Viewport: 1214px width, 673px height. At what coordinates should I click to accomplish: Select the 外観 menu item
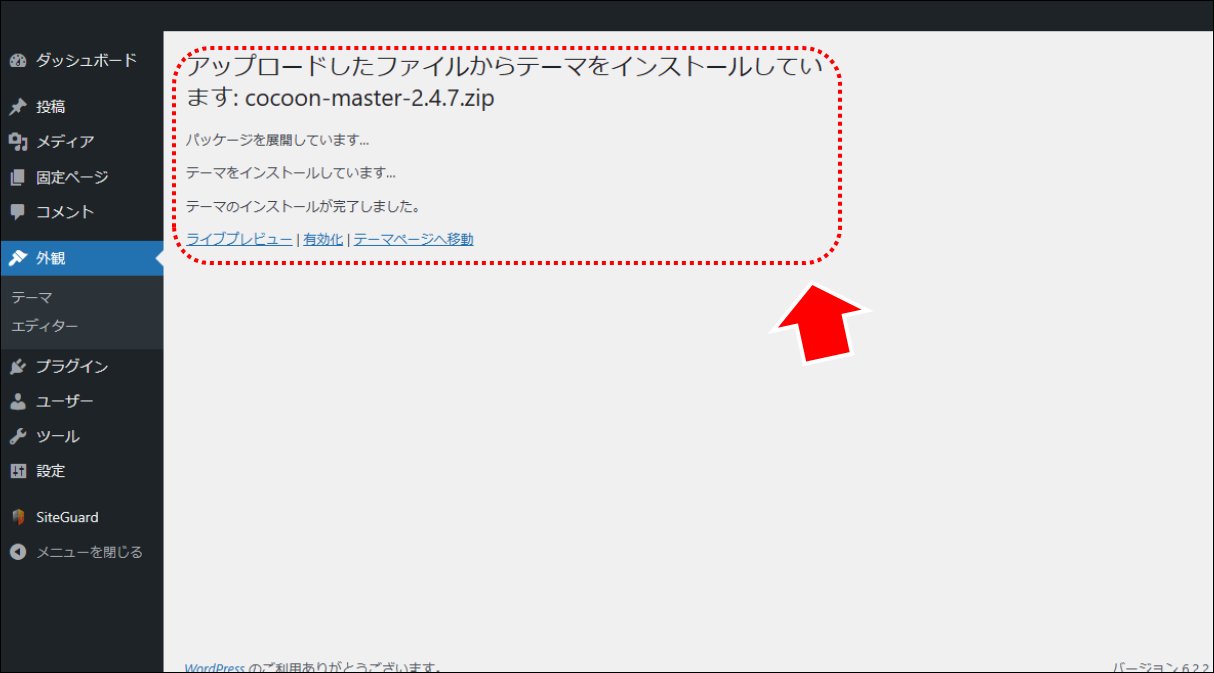point(82,258)
